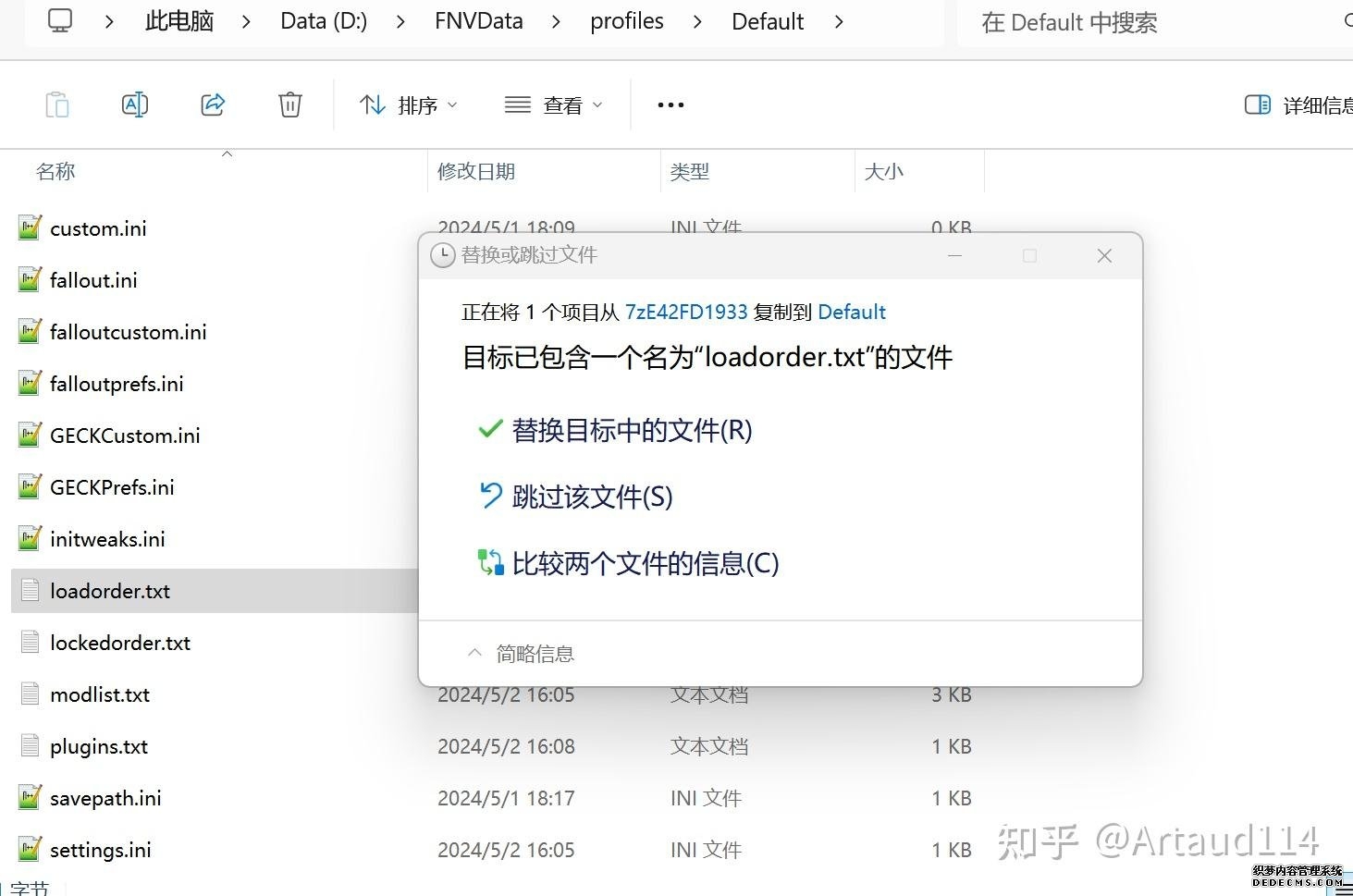Click the Share icon in toolbar
Viewport: 1353px width, 896px height.
213,104
